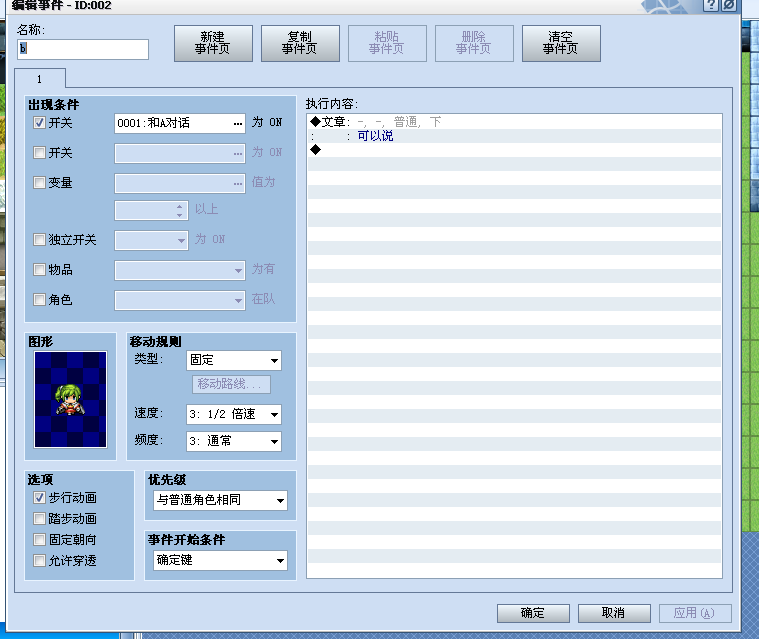
Task: Open the 频度 frequency dropdown
Action: tap(234, 441)
